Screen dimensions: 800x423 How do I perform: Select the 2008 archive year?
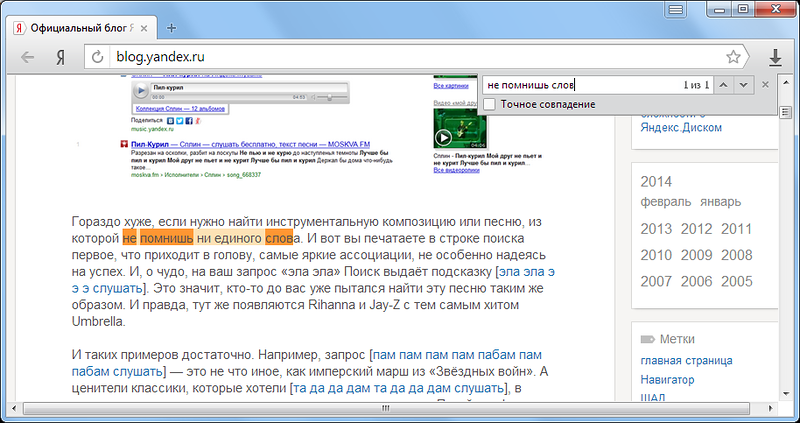coord(737,255)
